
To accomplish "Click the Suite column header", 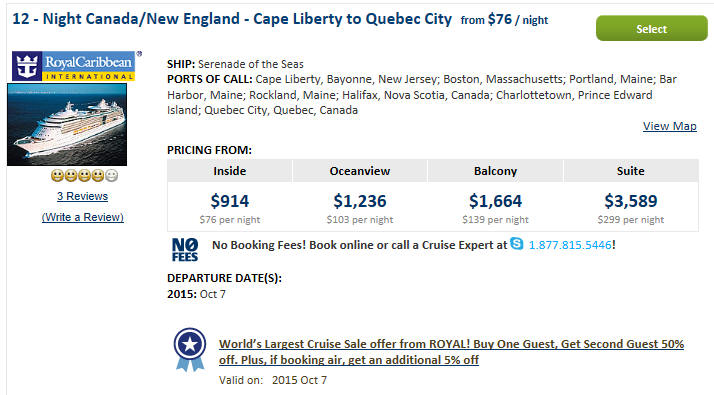I will click(631, 171).
